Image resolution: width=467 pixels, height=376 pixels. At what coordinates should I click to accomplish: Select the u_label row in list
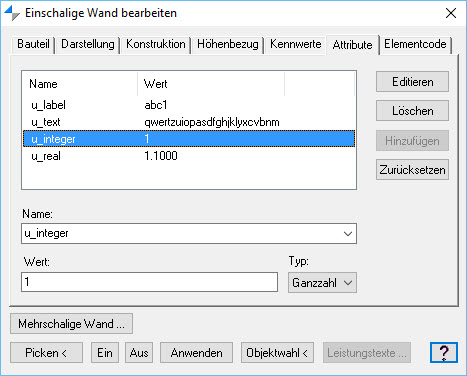coord(189,105)
